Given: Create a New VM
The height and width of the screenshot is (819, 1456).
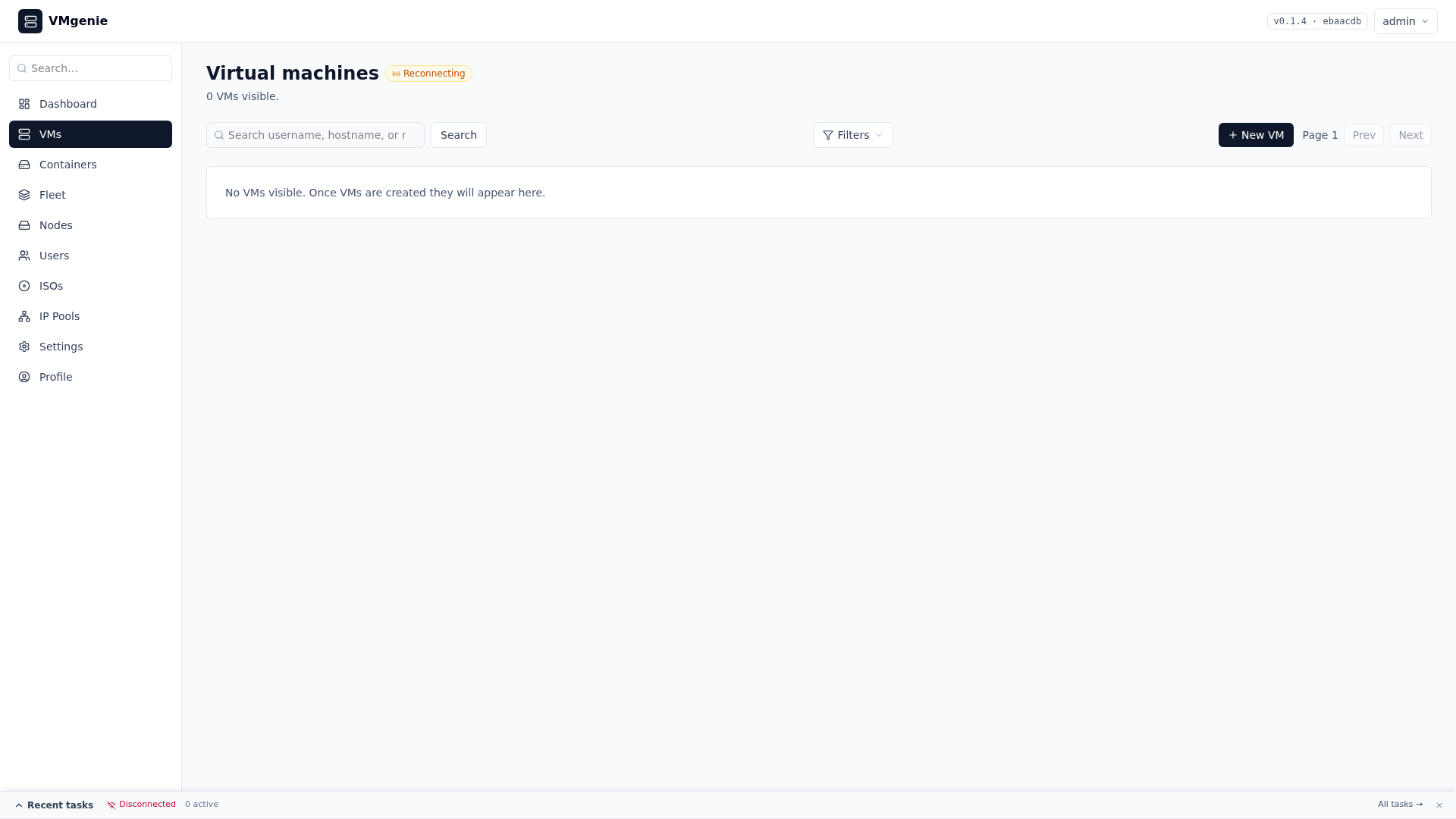Looking at the screenshot, I should click(1256, 135).
